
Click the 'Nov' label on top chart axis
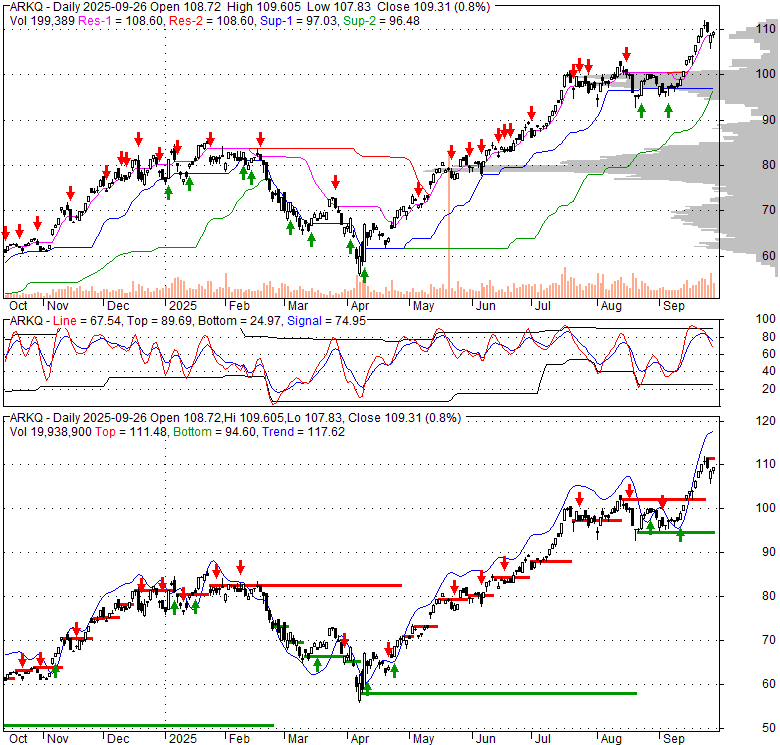(x=57, y=306)
